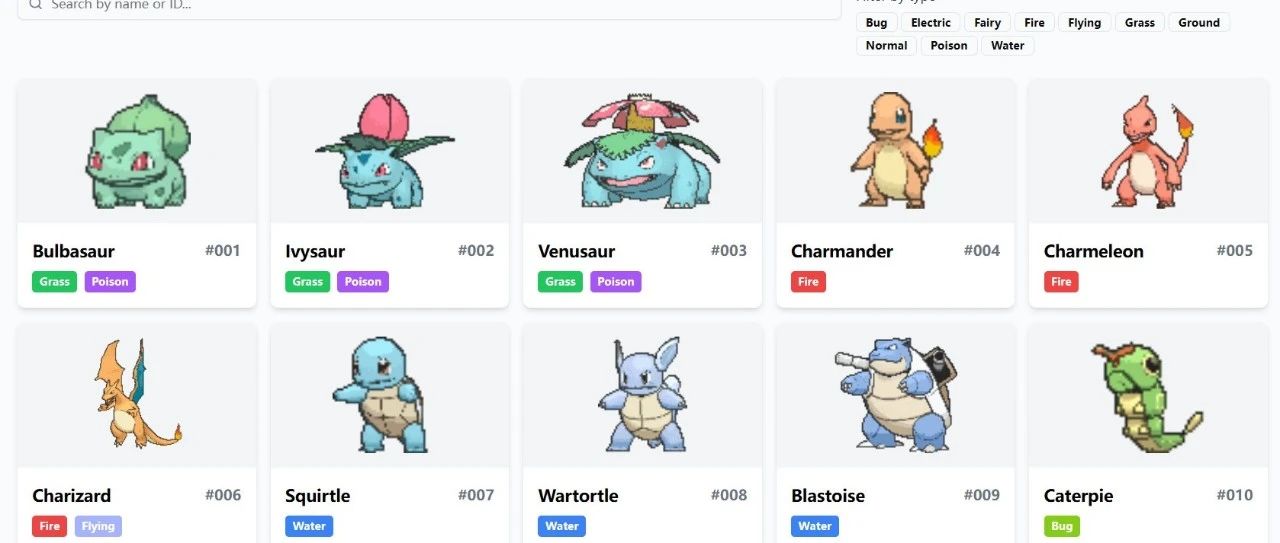This screenshot has width=1280, height=543.
Task: Toggle the Electric type filter
Action: (931, 23)
